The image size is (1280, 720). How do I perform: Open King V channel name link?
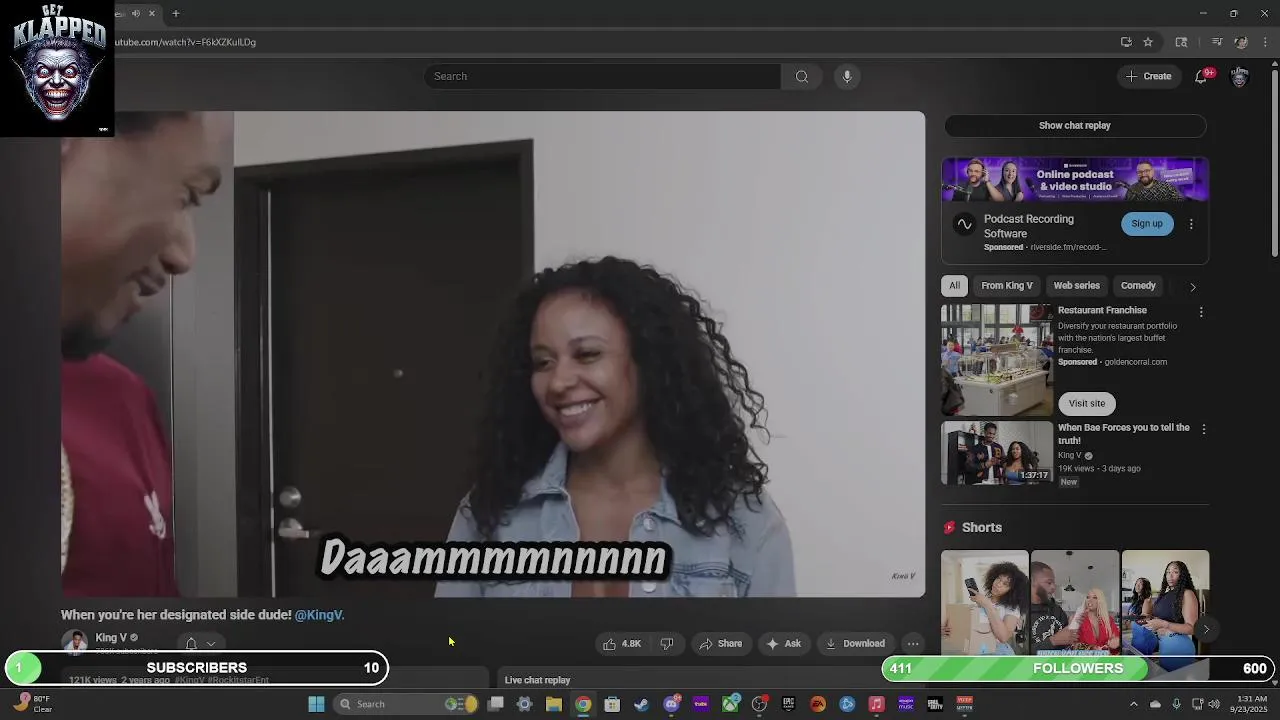(x=111, y=638)
